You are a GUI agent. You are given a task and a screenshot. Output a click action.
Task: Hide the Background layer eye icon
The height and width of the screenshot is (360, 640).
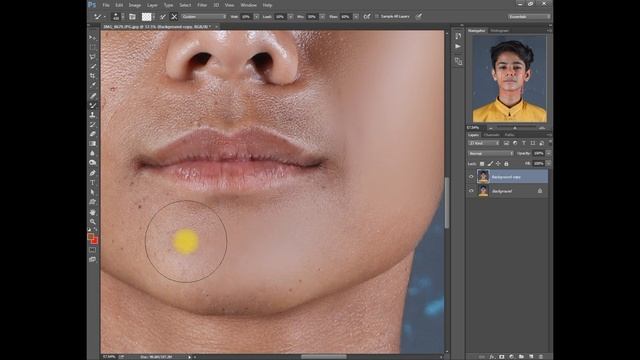471,191
